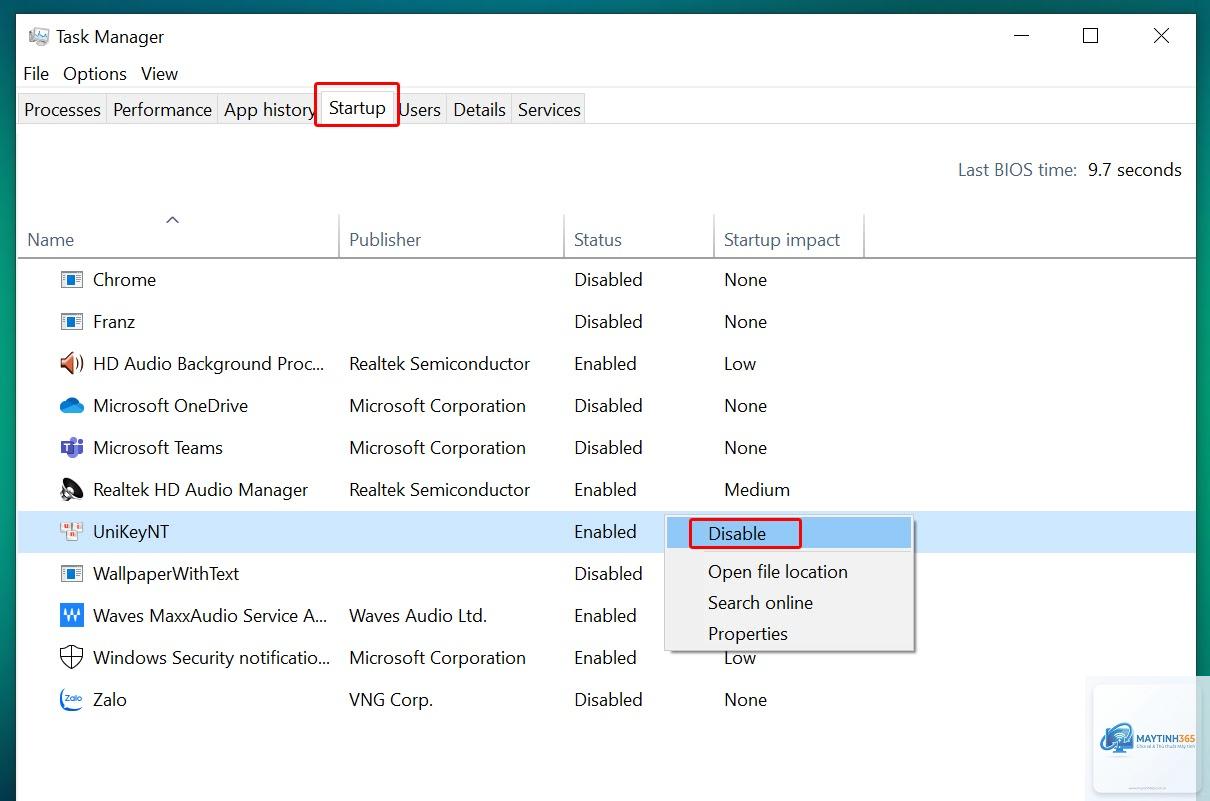Click Microsoft Corporation in the Teams row
1210x801 pixels.
437,448
